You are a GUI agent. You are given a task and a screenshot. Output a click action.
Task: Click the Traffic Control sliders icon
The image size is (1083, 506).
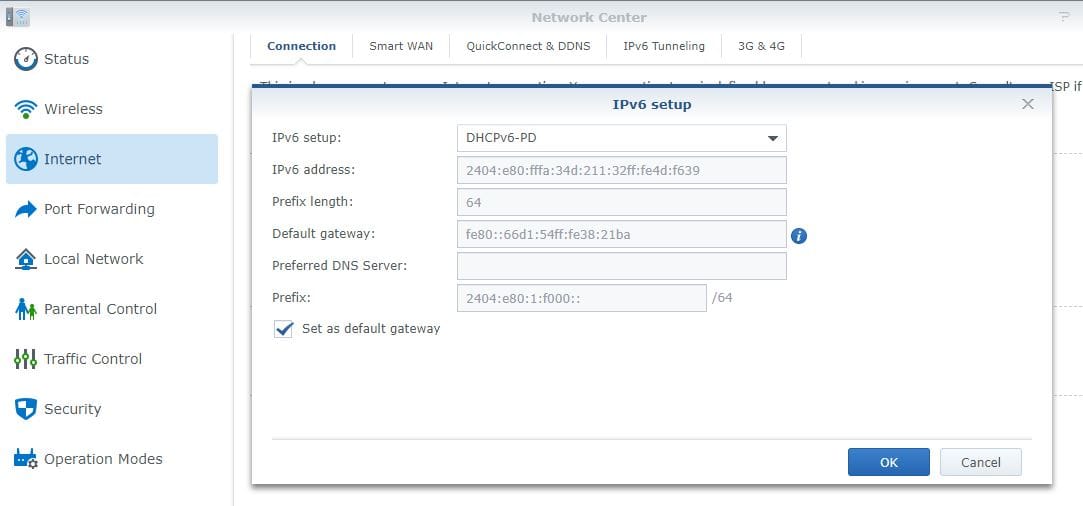click(26, 359)
